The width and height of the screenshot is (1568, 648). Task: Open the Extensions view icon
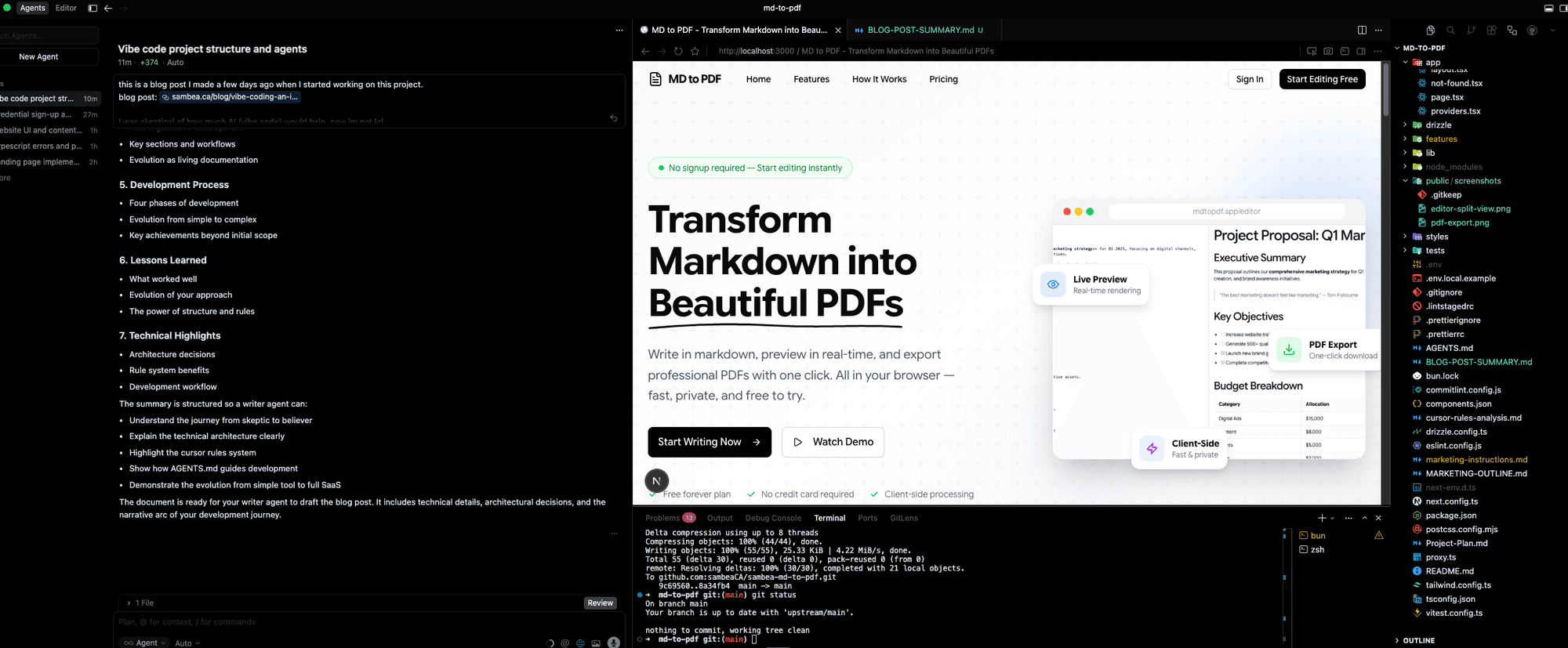1491,31
